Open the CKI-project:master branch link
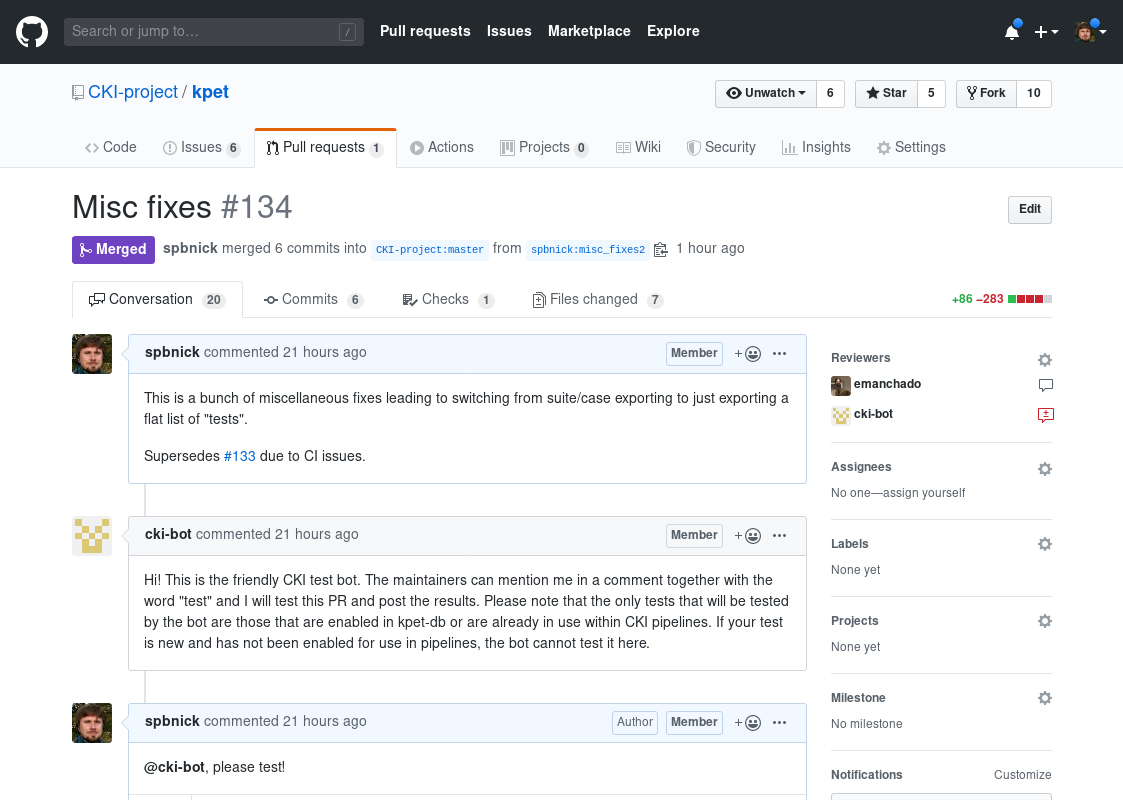This screenshot has height=800, width=1123. [x=430, y=249]
